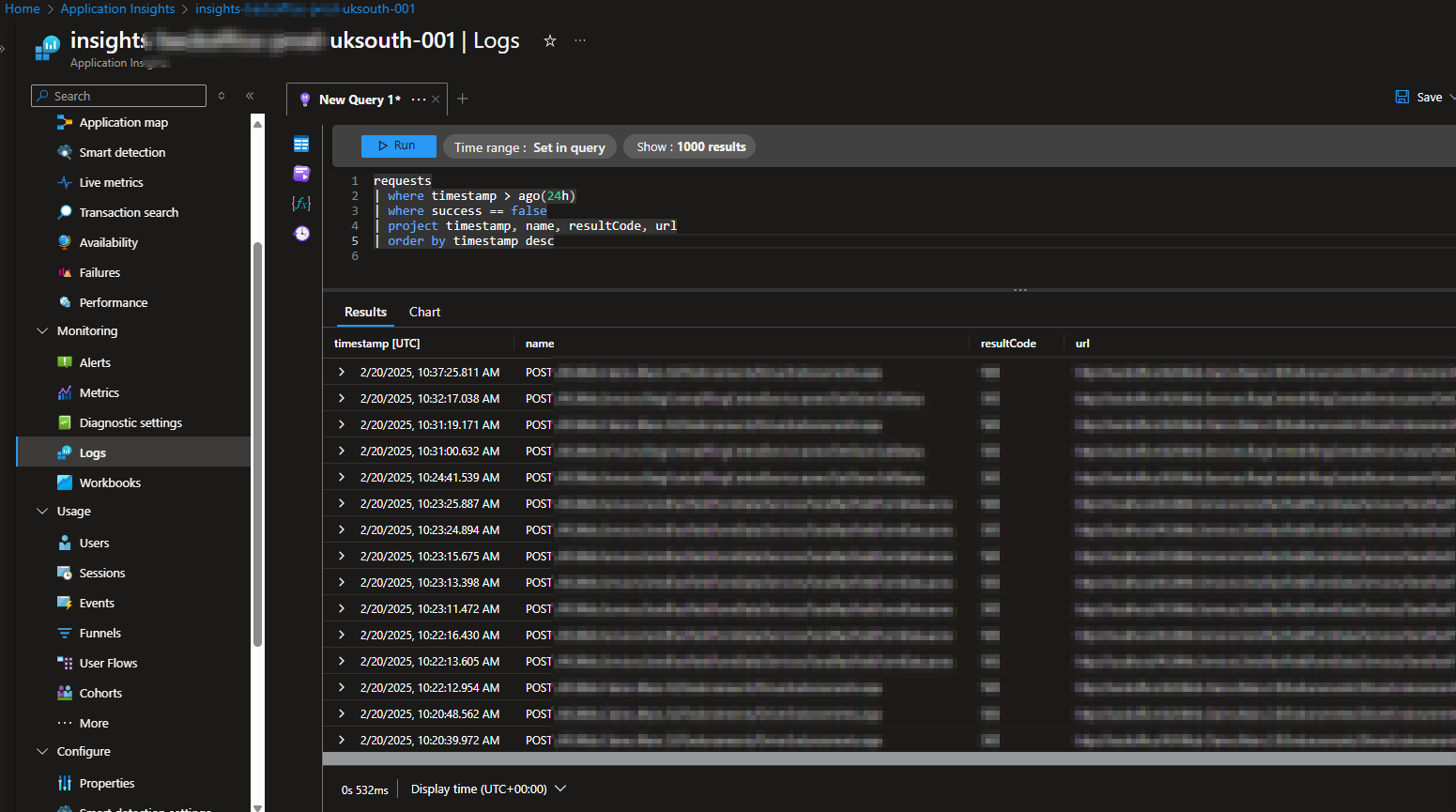Select the New Query 1 tab
The image size is (1456, 812).
(360, 100)
